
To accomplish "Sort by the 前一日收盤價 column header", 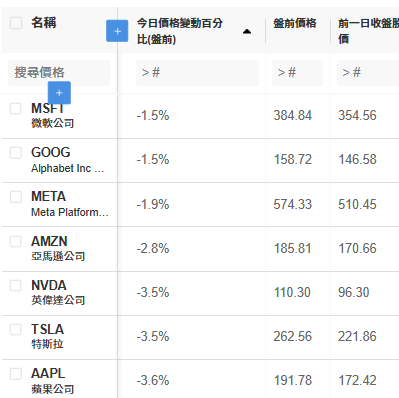I will 368,31.
